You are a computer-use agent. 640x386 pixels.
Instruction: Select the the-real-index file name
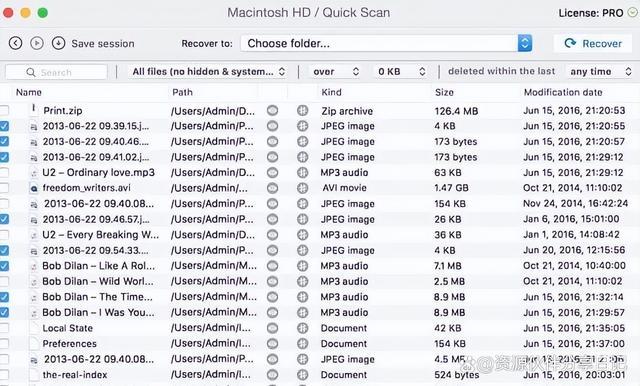tap(75, 375)
